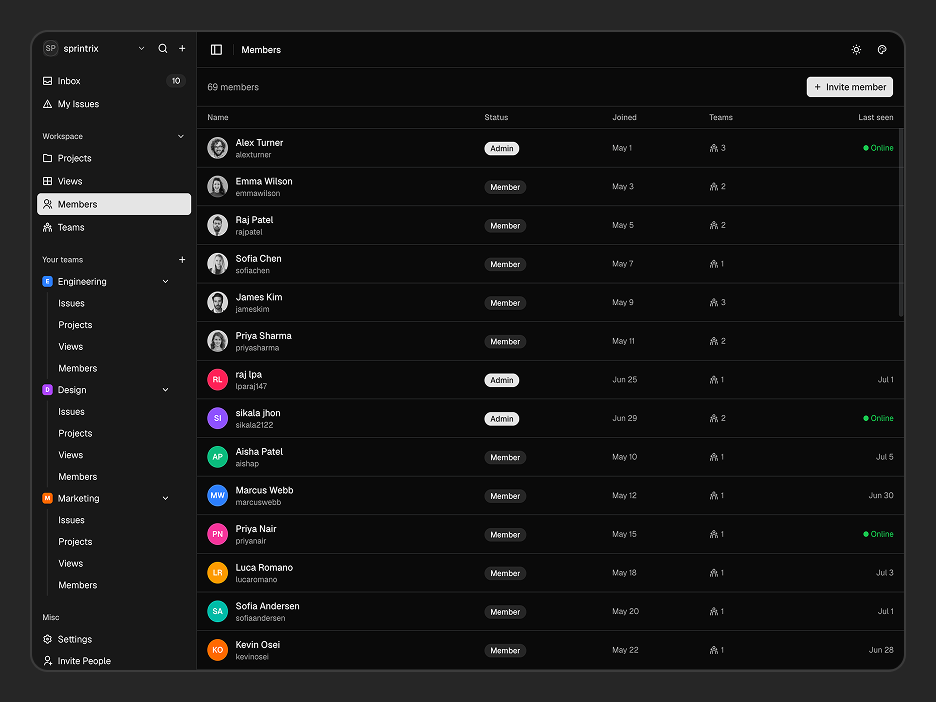Click the LR avatar for Luca Romano
Screen dimensions: 936x702
(217, 573)
